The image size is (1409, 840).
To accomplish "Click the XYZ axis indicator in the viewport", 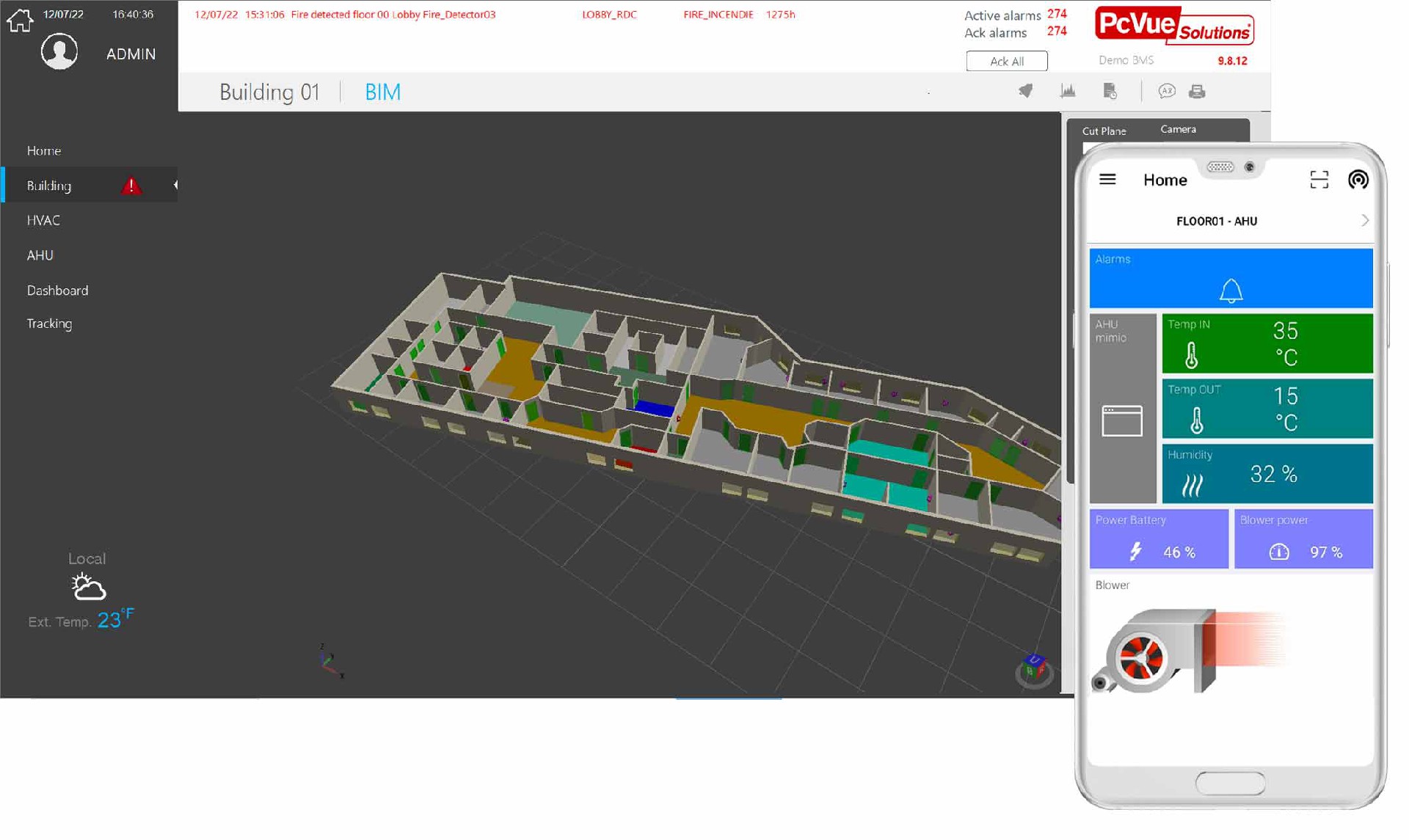I will (331, 661).
